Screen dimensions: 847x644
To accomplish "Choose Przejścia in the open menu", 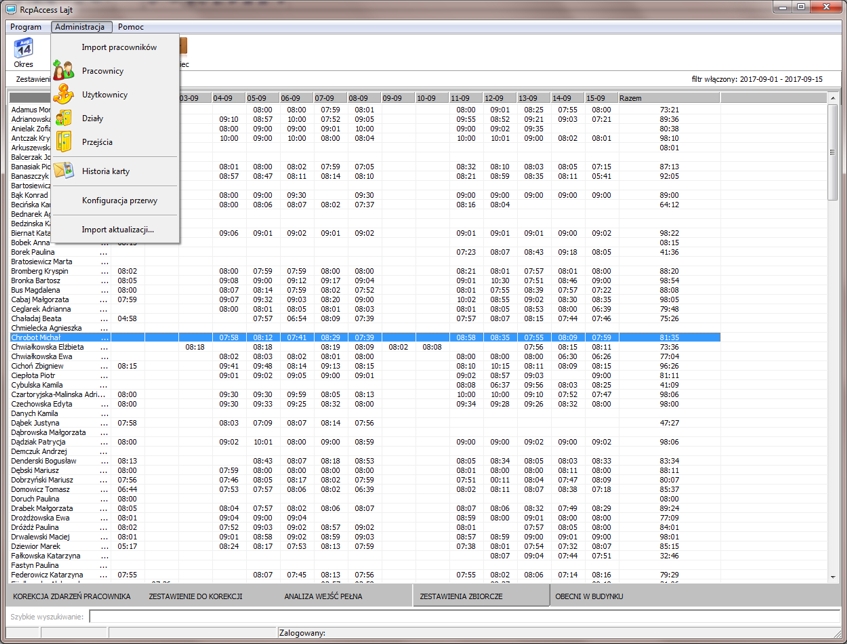I will [x=97, y=142].
